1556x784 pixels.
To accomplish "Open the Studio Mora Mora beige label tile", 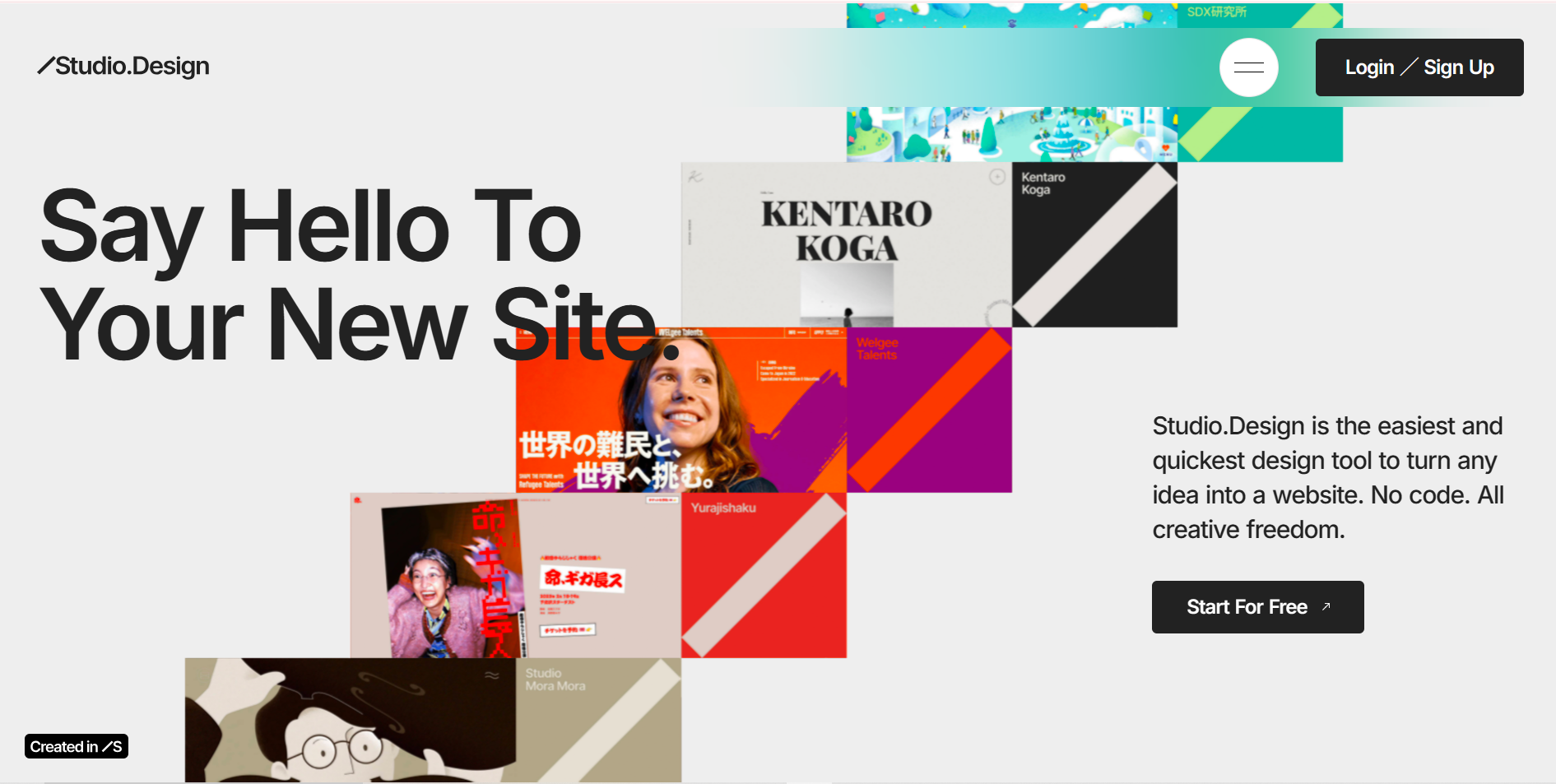I will coord(598,720).
